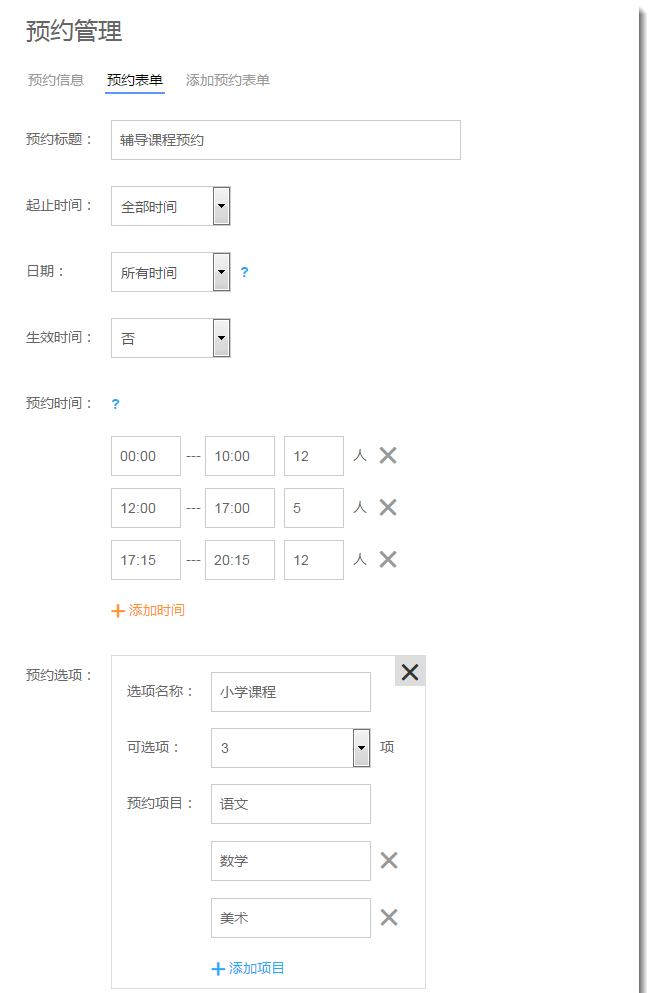Image resolution: width=654 pixels, height=993 pixels.
Task: Delete the 00:00 to 10:00 time slot
Action: pyautogui.click(x=388, y=456)
